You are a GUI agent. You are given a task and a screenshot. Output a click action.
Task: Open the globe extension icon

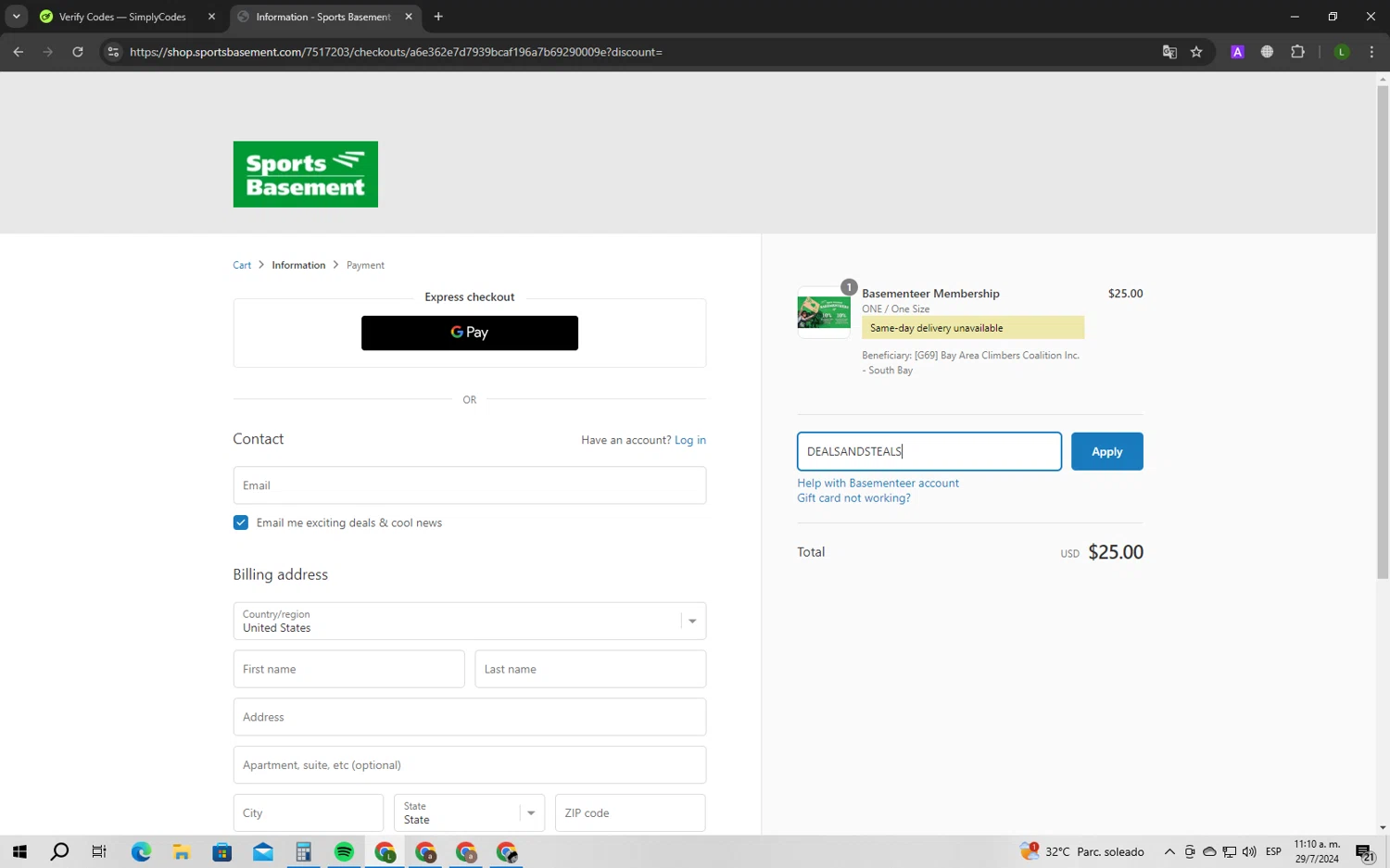coord(1267,52)
